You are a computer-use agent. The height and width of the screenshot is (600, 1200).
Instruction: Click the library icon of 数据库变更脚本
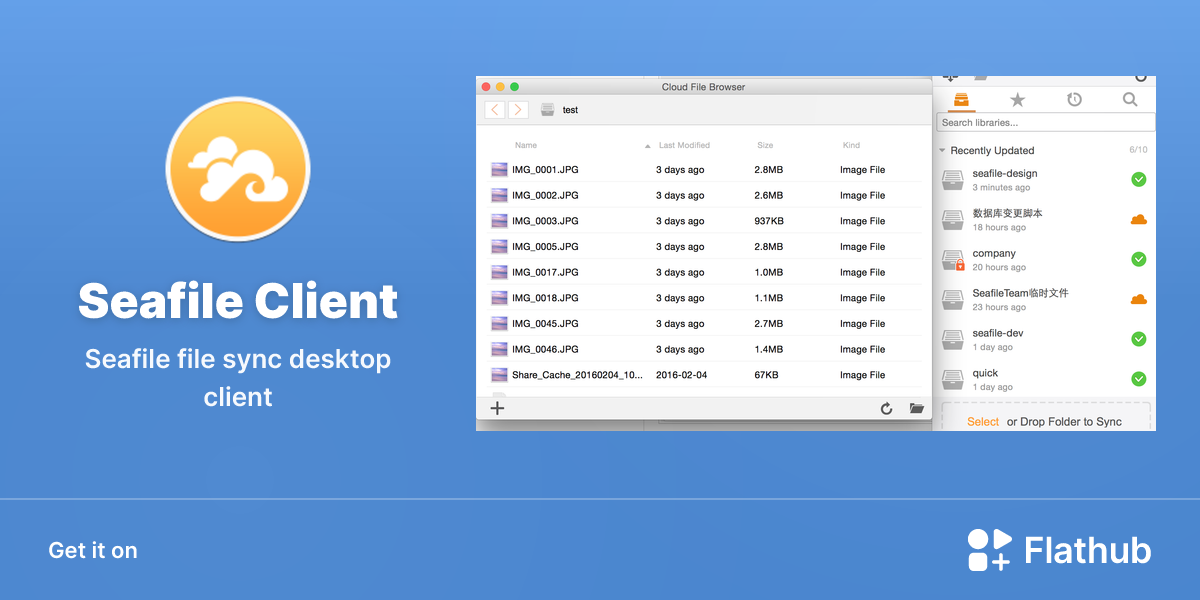click(953, 220)
